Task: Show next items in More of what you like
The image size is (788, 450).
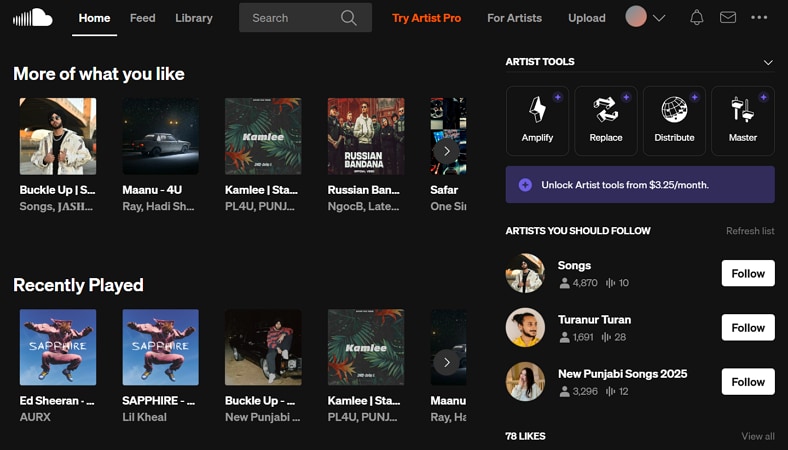Action: point(446,151)
